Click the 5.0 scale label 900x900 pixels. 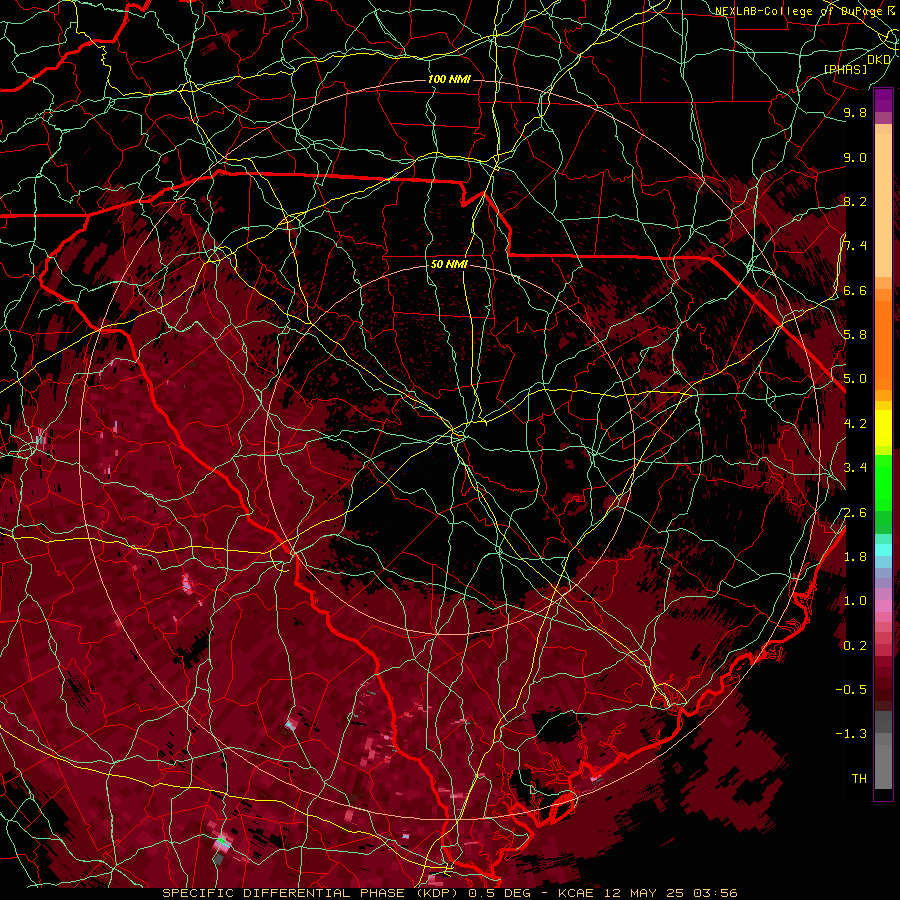point(855,379)
